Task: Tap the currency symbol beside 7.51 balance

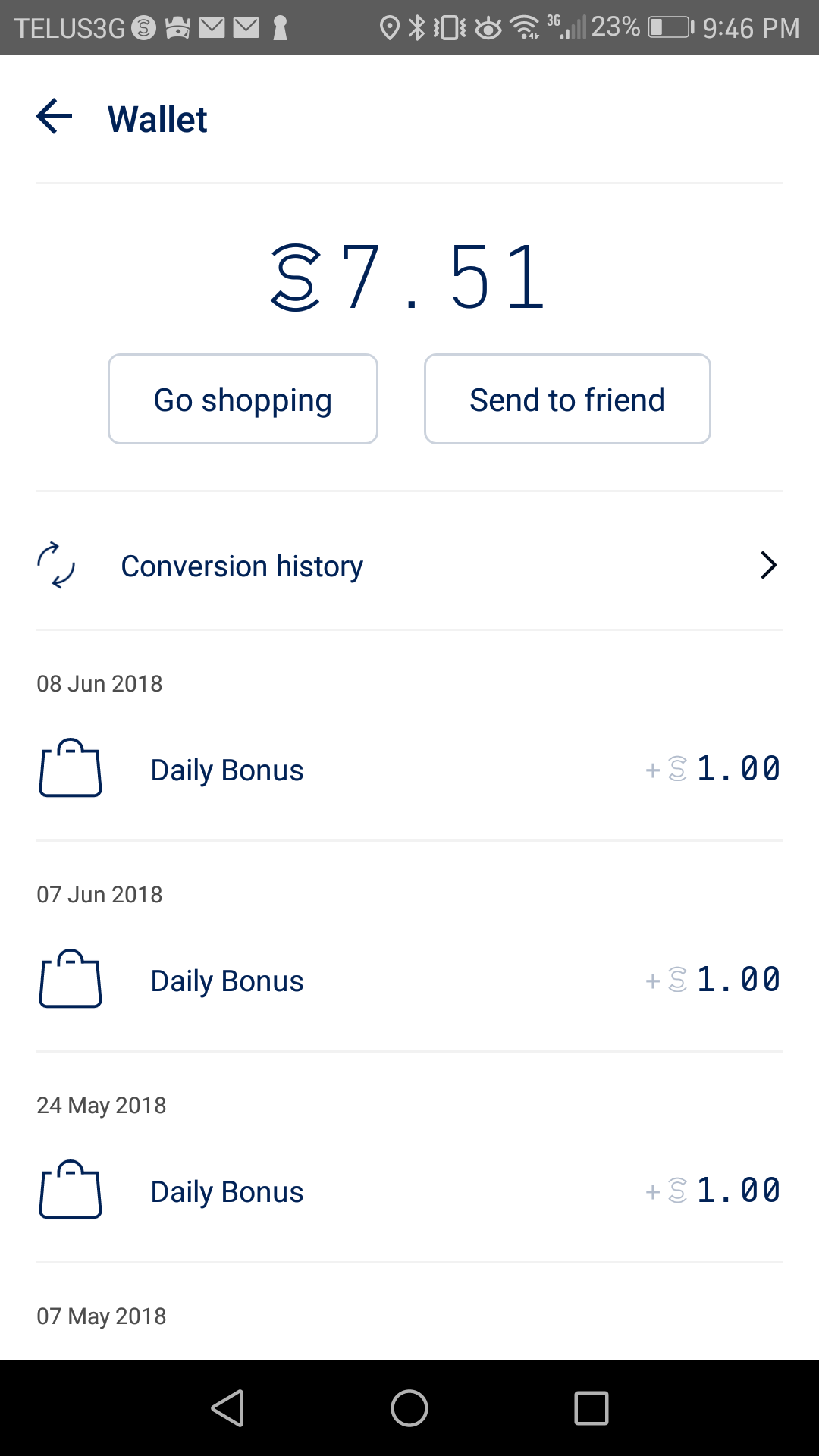Action: pyautogui.click(x=296, y=278)
